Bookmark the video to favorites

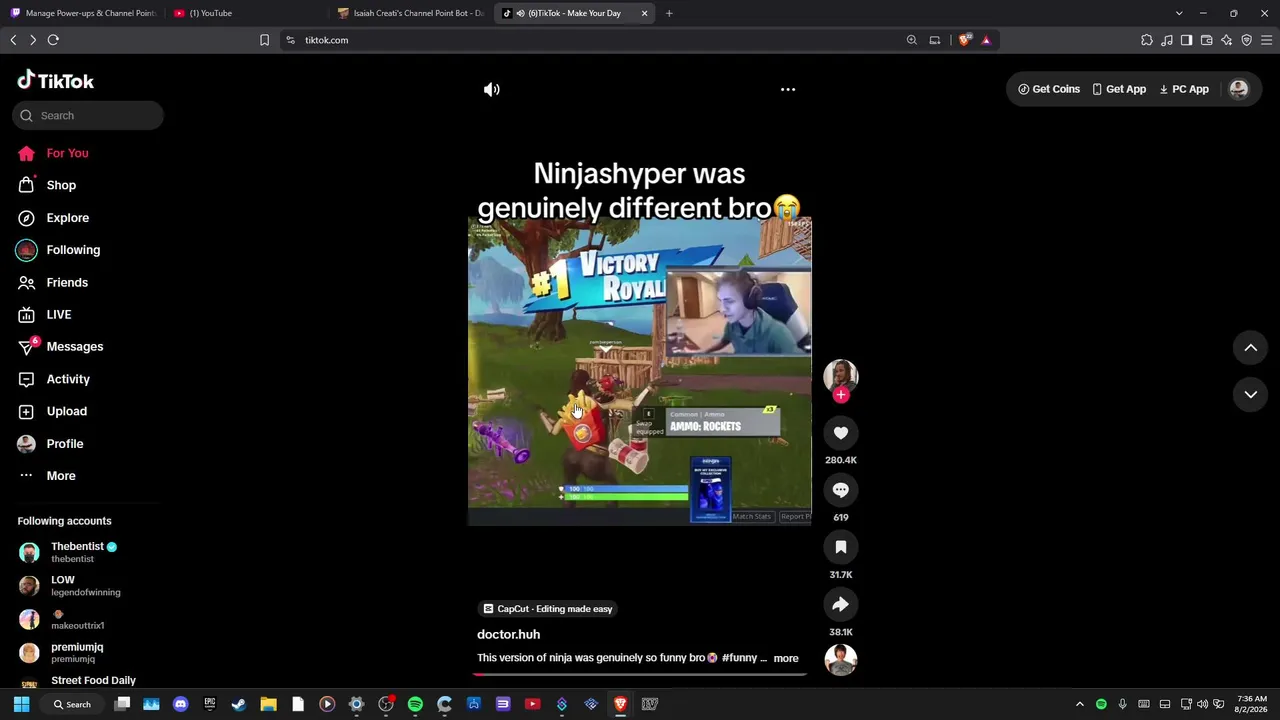click(840, 547)
